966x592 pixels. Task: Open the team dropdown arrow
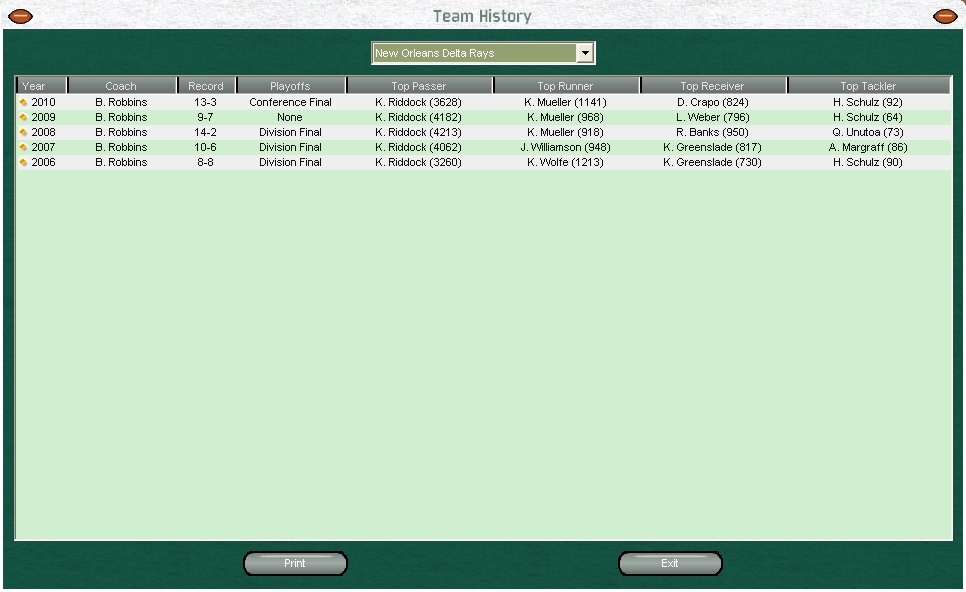[585, 53]
